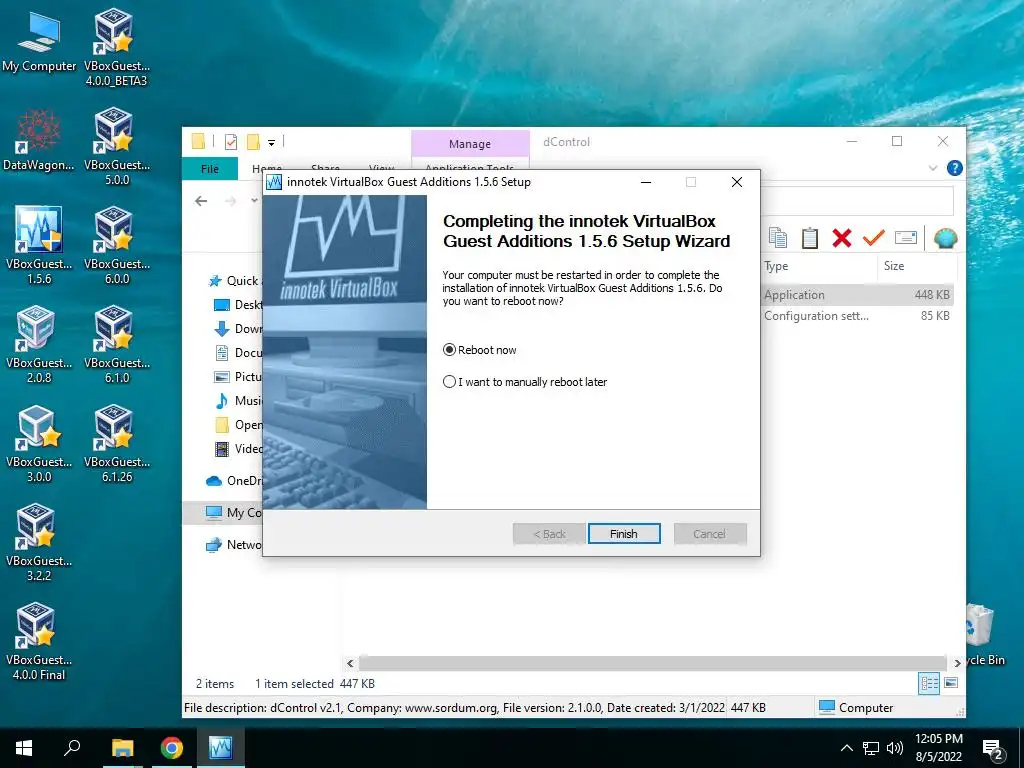
Task: Open the network tray icon
Action: coord(871,748)
